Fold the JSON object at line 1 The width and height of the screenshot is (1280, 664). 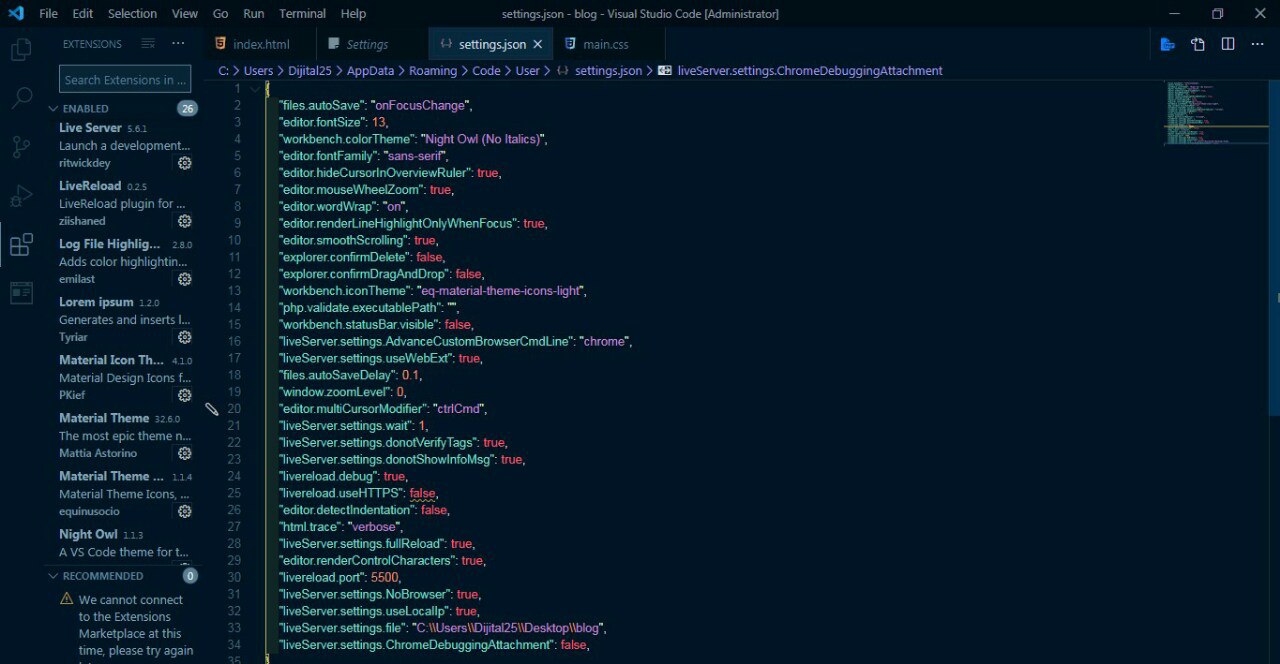click(254, 88)
